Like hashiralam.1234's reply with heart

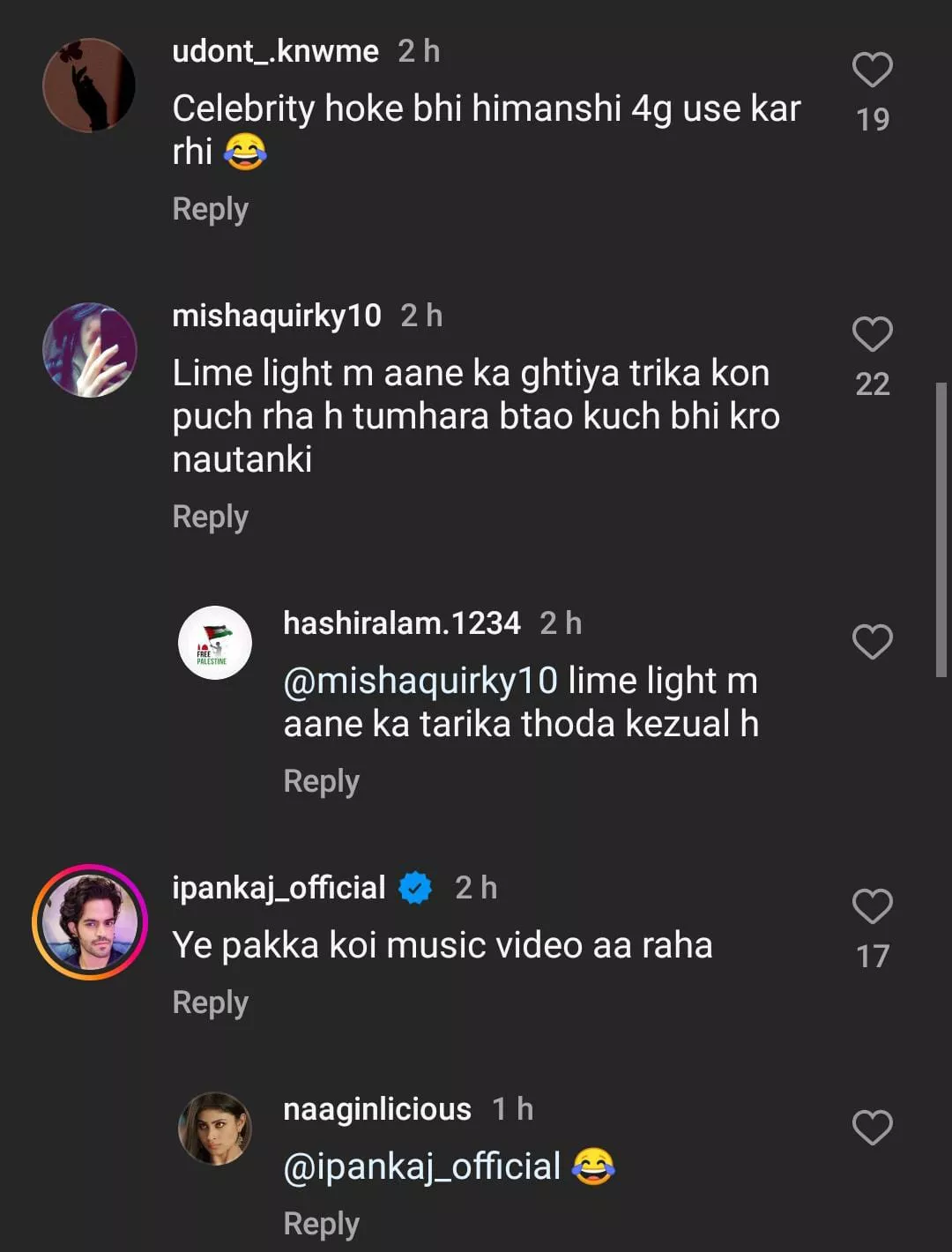click(x=872, y=642)
